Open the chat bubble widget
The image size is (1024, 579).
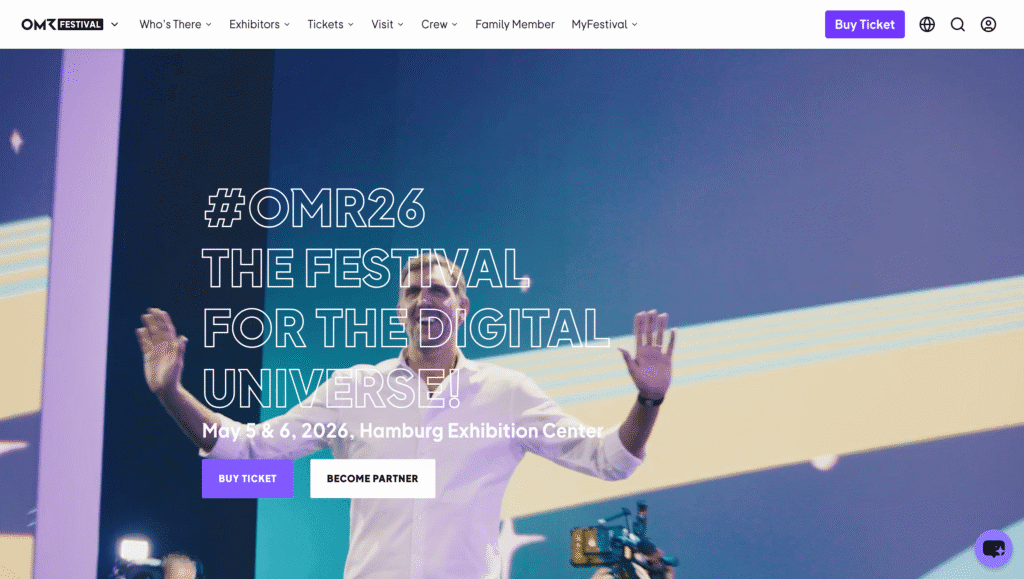tap(993, 548)
